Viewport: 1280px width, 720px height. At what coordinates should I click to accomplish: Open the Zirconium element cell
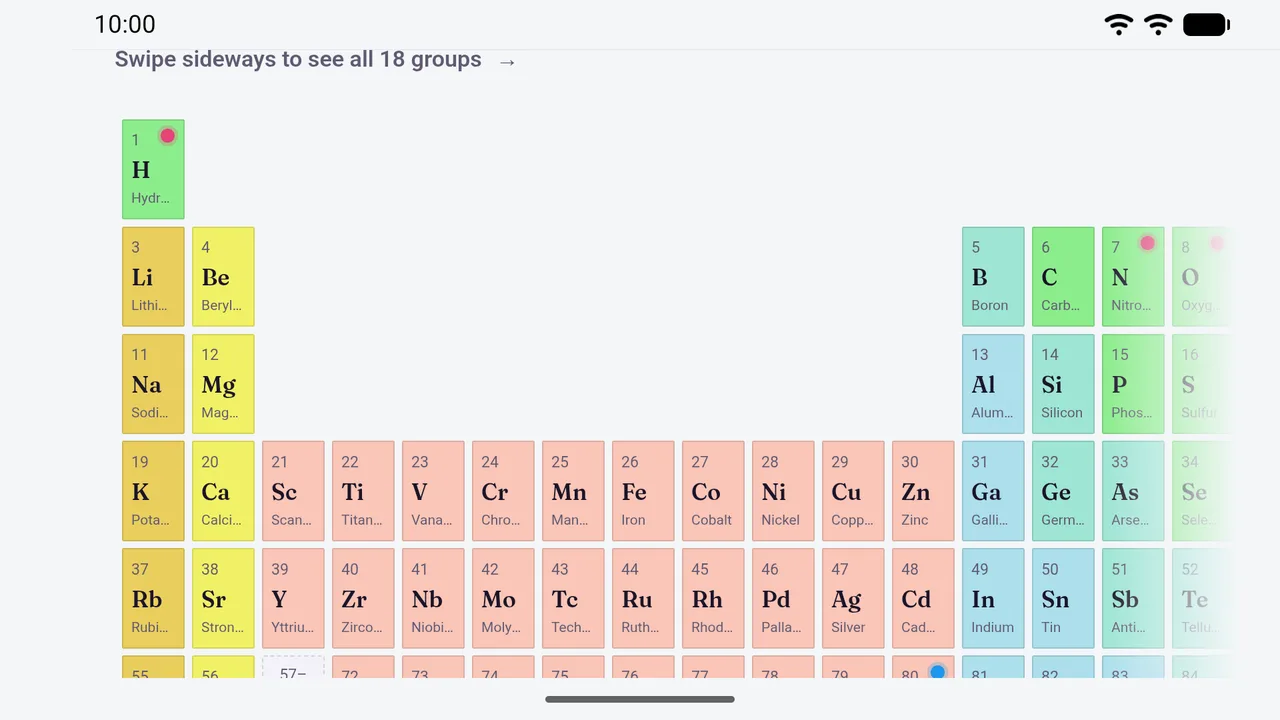(363, 598)
